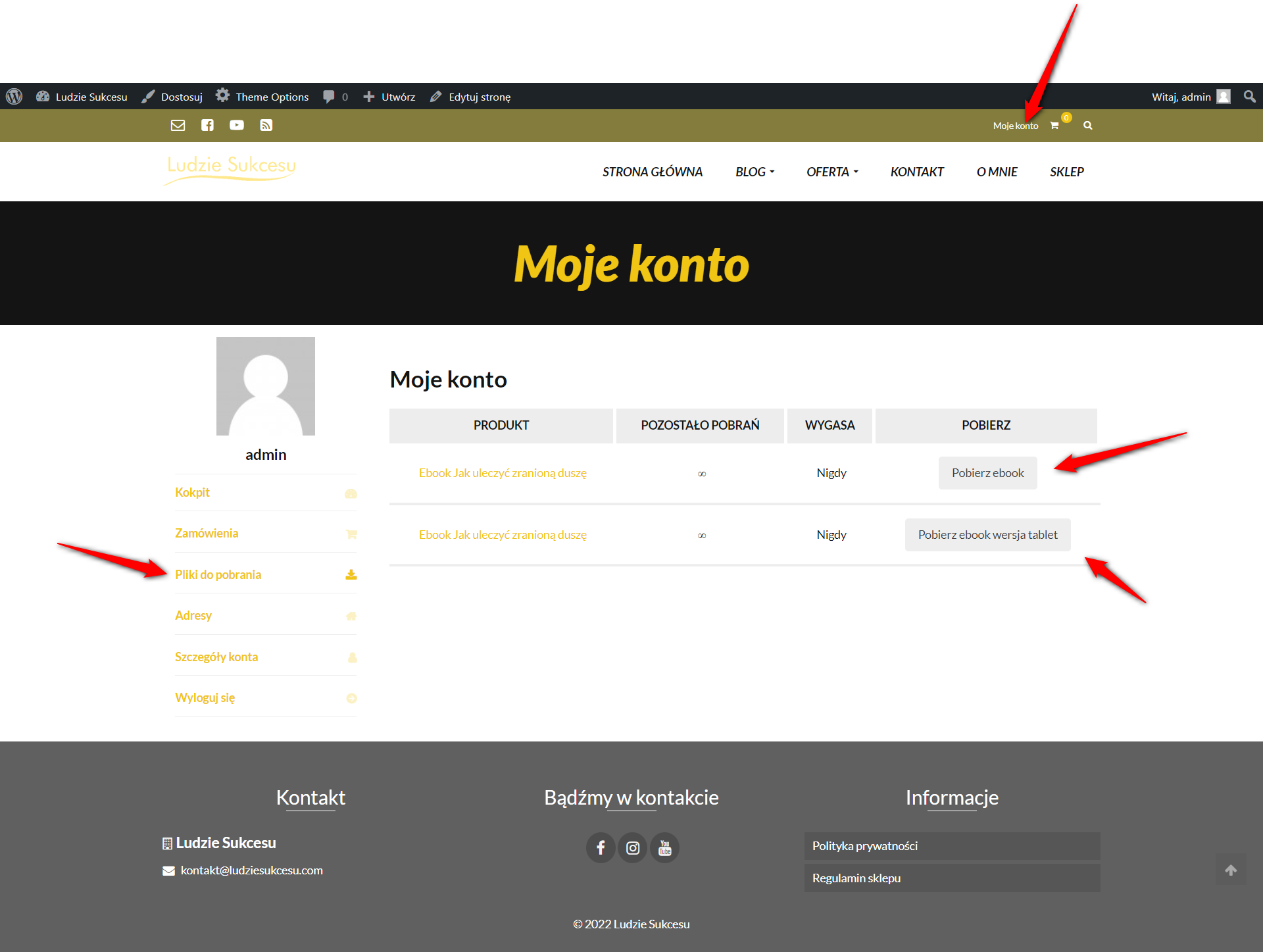The height and width of the screenshot is (952, 1263).
Task: Click the Wyloguj się arrow icon
Action: click(352, 698)
